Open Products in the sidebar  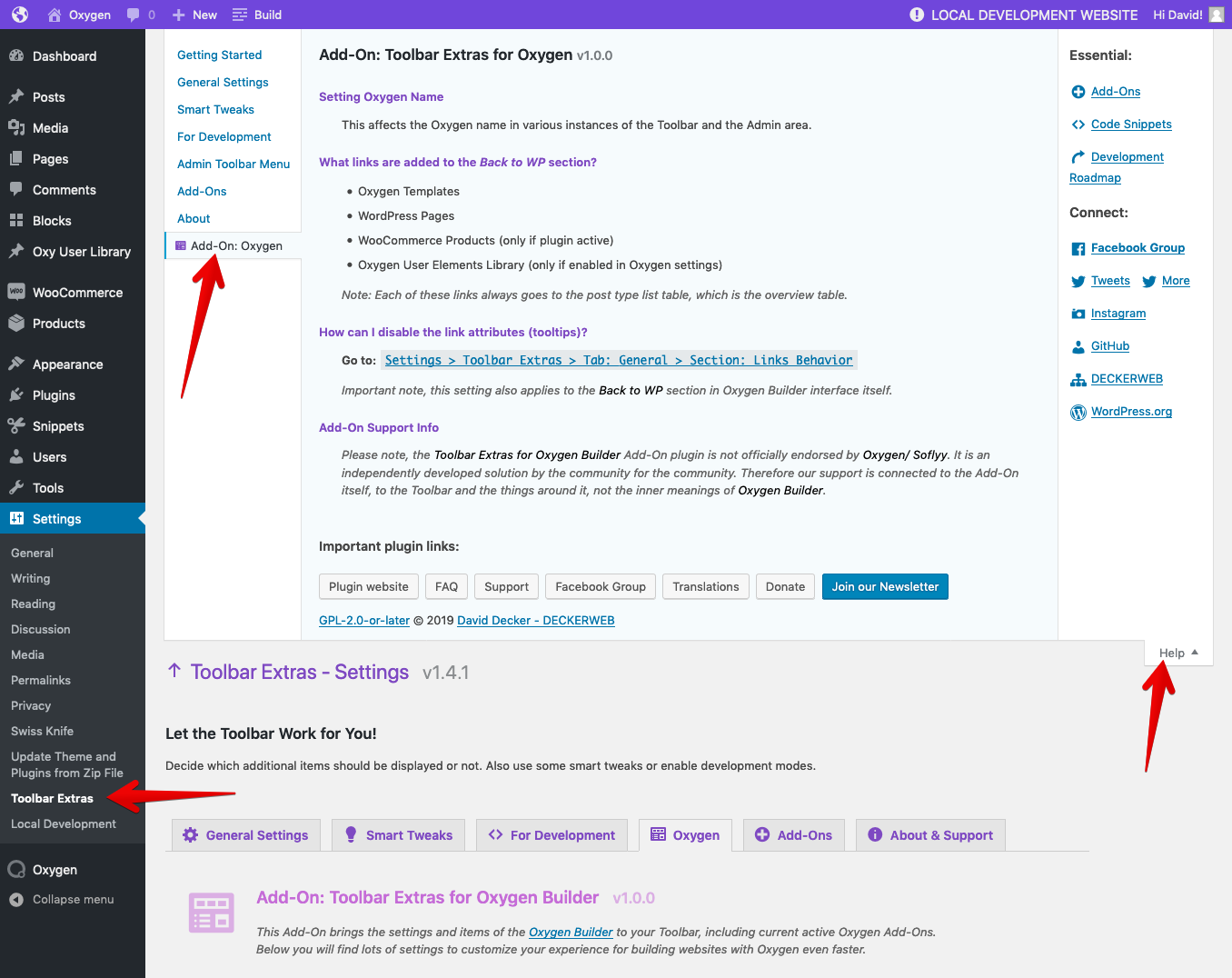tap(73, 324)
